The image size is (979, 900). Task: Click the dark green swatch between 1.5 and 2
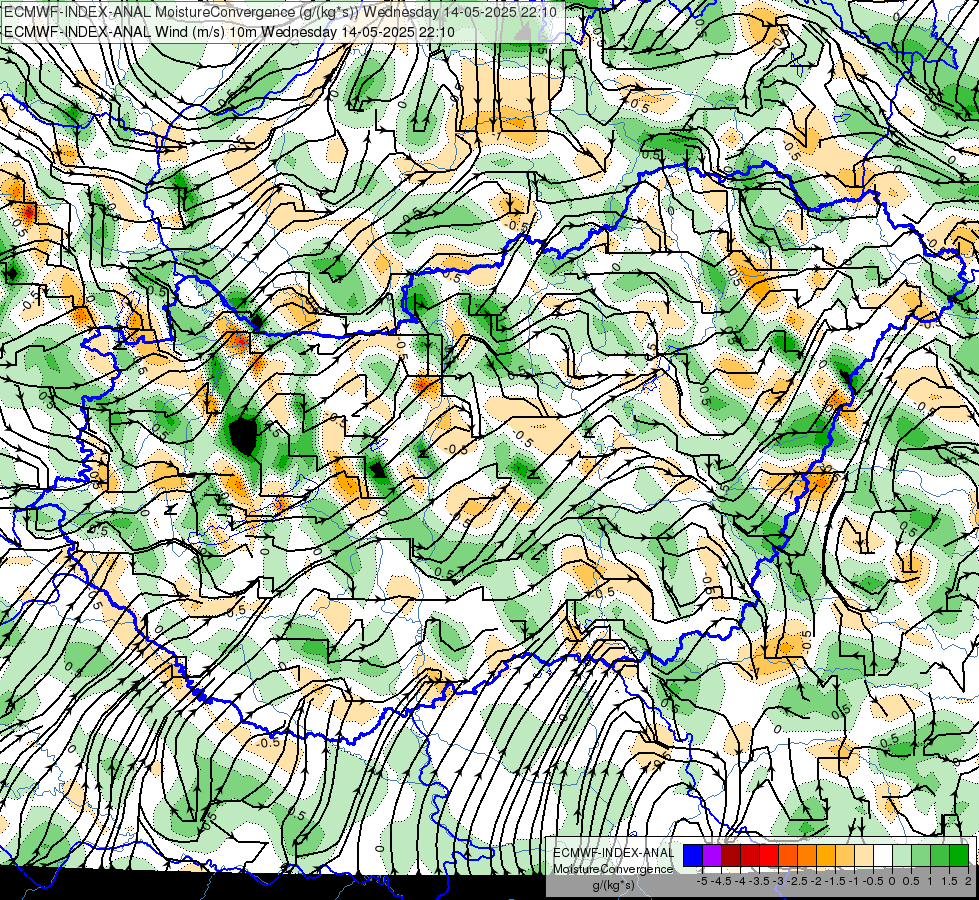pyautogui.click(x=959, y=856)
